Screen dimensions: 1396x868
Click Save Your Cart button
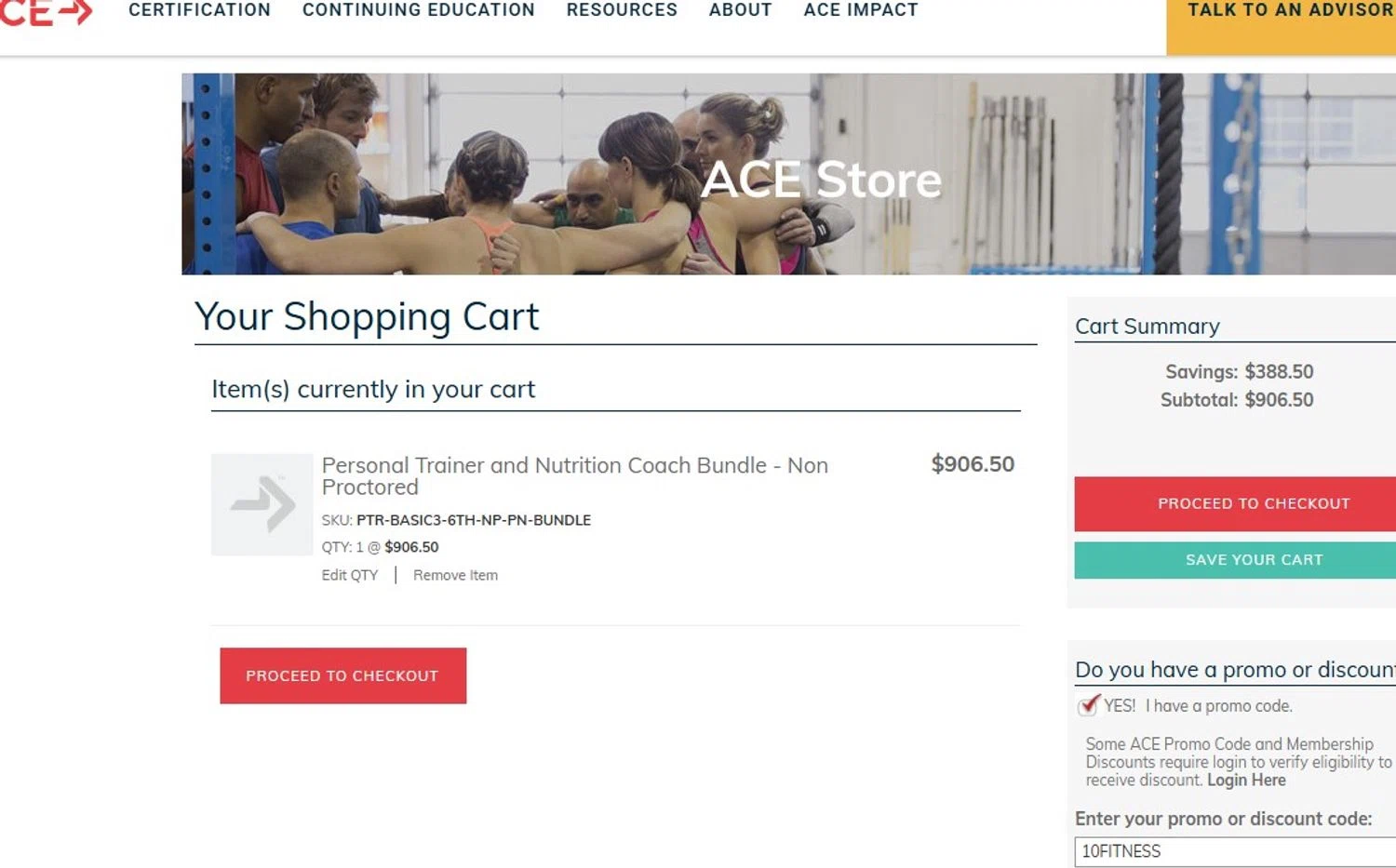pos(1253,560)
